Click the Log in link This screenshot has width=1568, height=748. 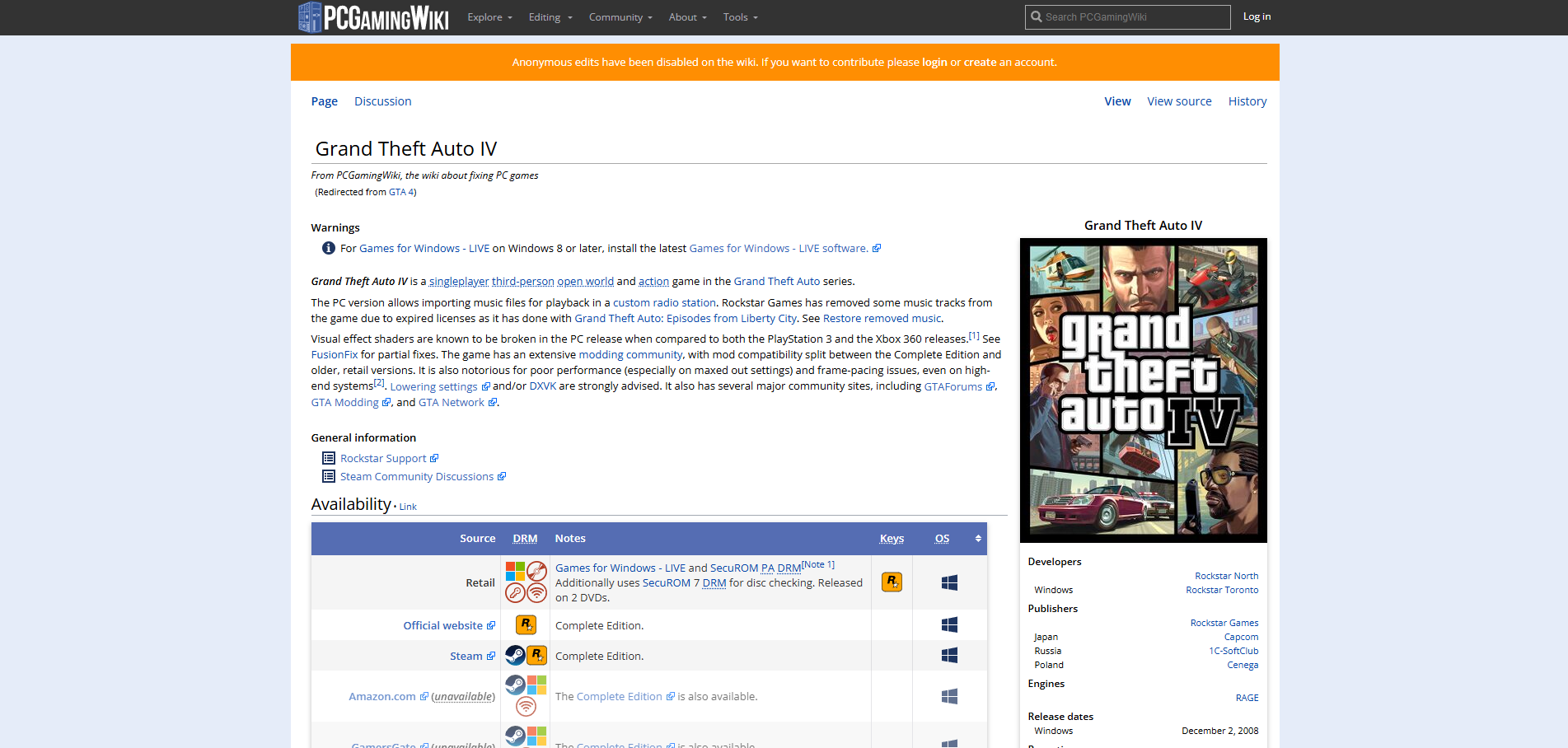(x=1257, y=16)
